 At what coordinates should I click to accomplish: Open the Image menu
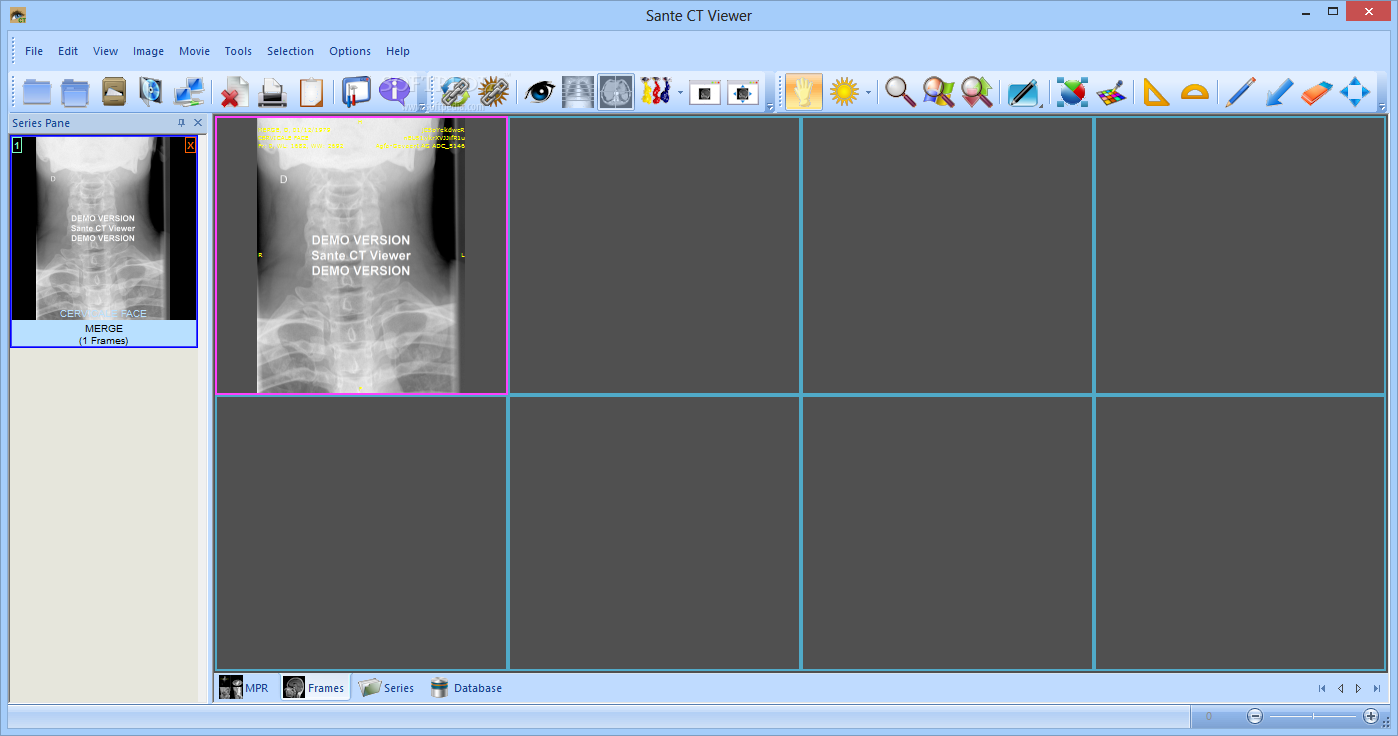[x=148, y=51]
